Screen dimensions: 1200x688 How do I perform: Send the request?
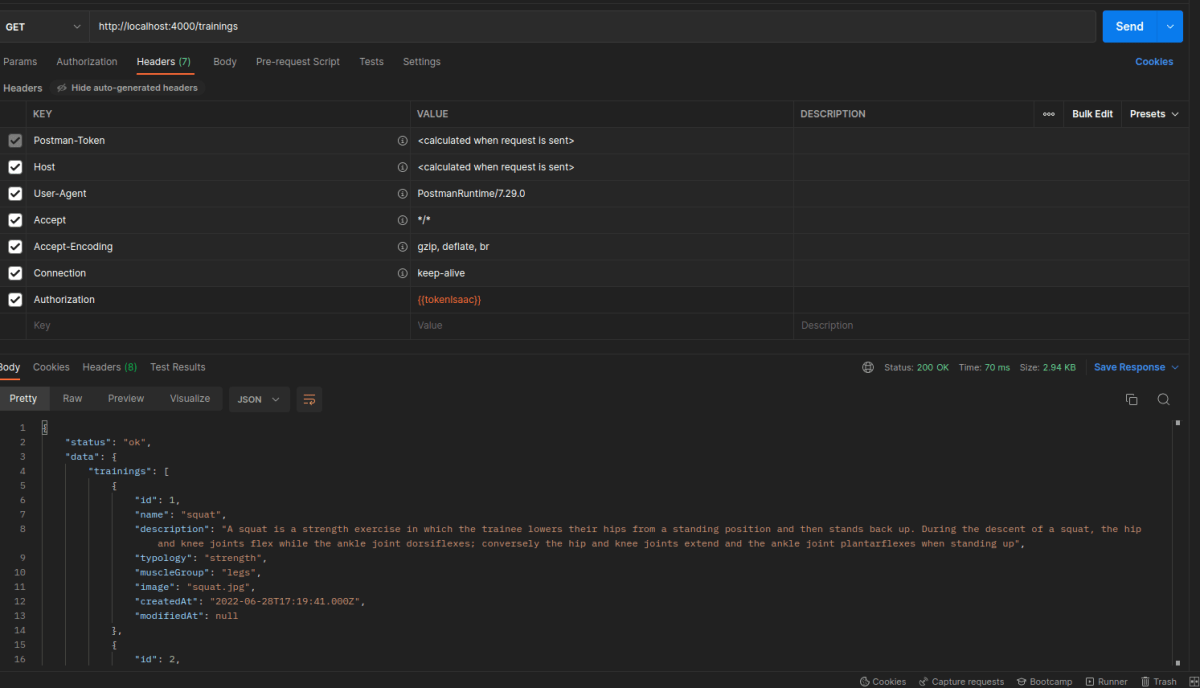pos(1129,26)
